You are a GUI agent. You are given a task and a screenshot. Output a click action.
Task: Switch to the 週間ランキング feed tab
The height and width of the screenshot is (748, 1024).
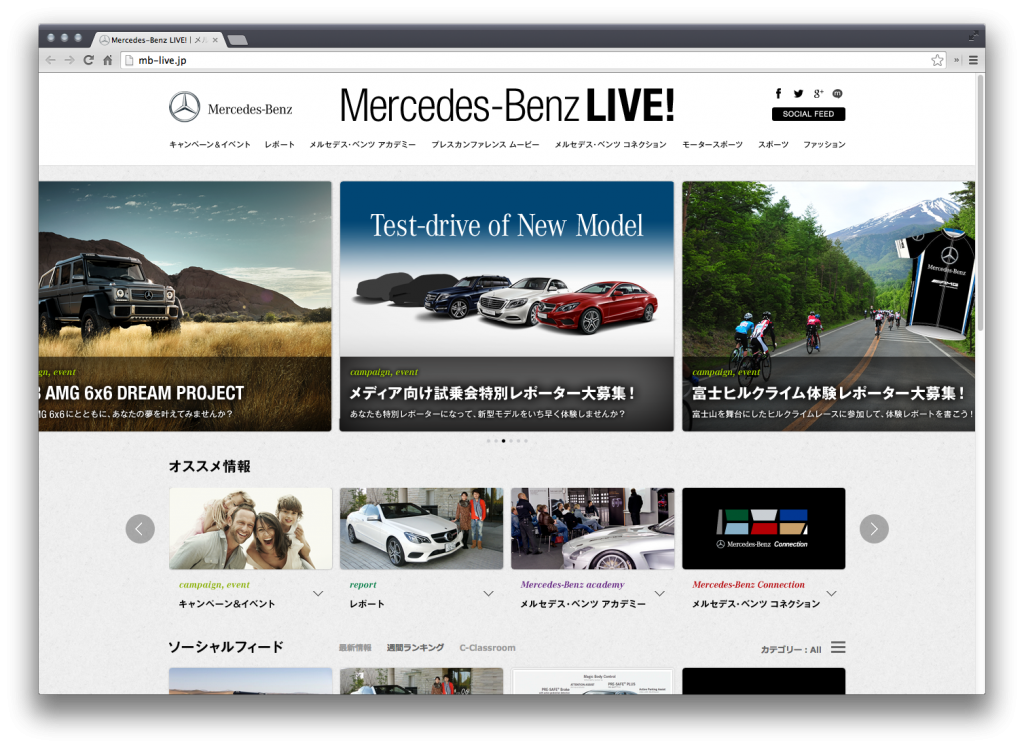coord(415,647)
